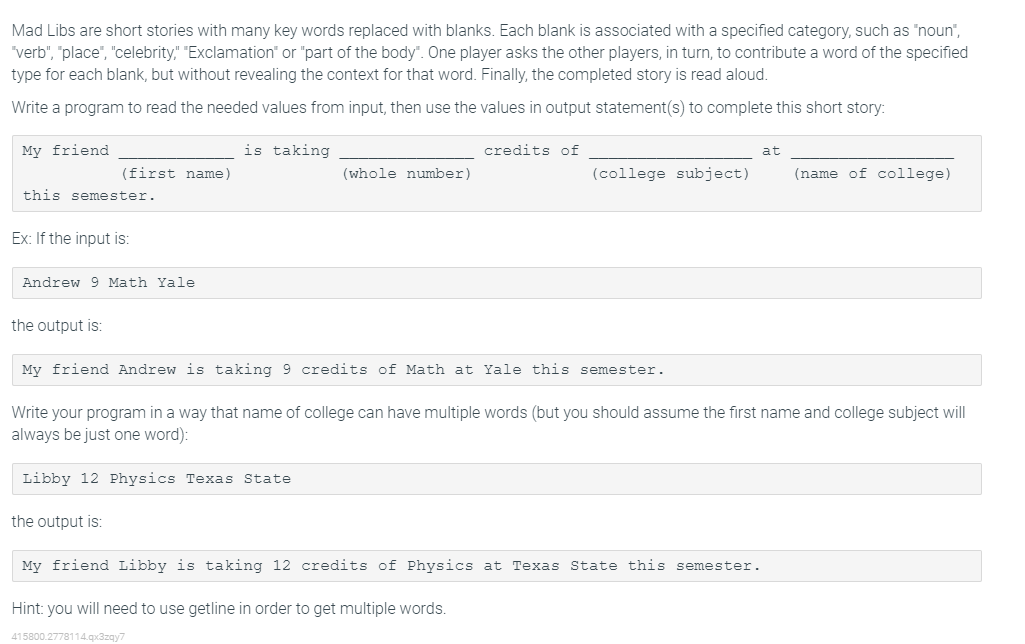
Task: Select the '(college subject)' label
Action: pyautogui.click(x=670, y=174)
